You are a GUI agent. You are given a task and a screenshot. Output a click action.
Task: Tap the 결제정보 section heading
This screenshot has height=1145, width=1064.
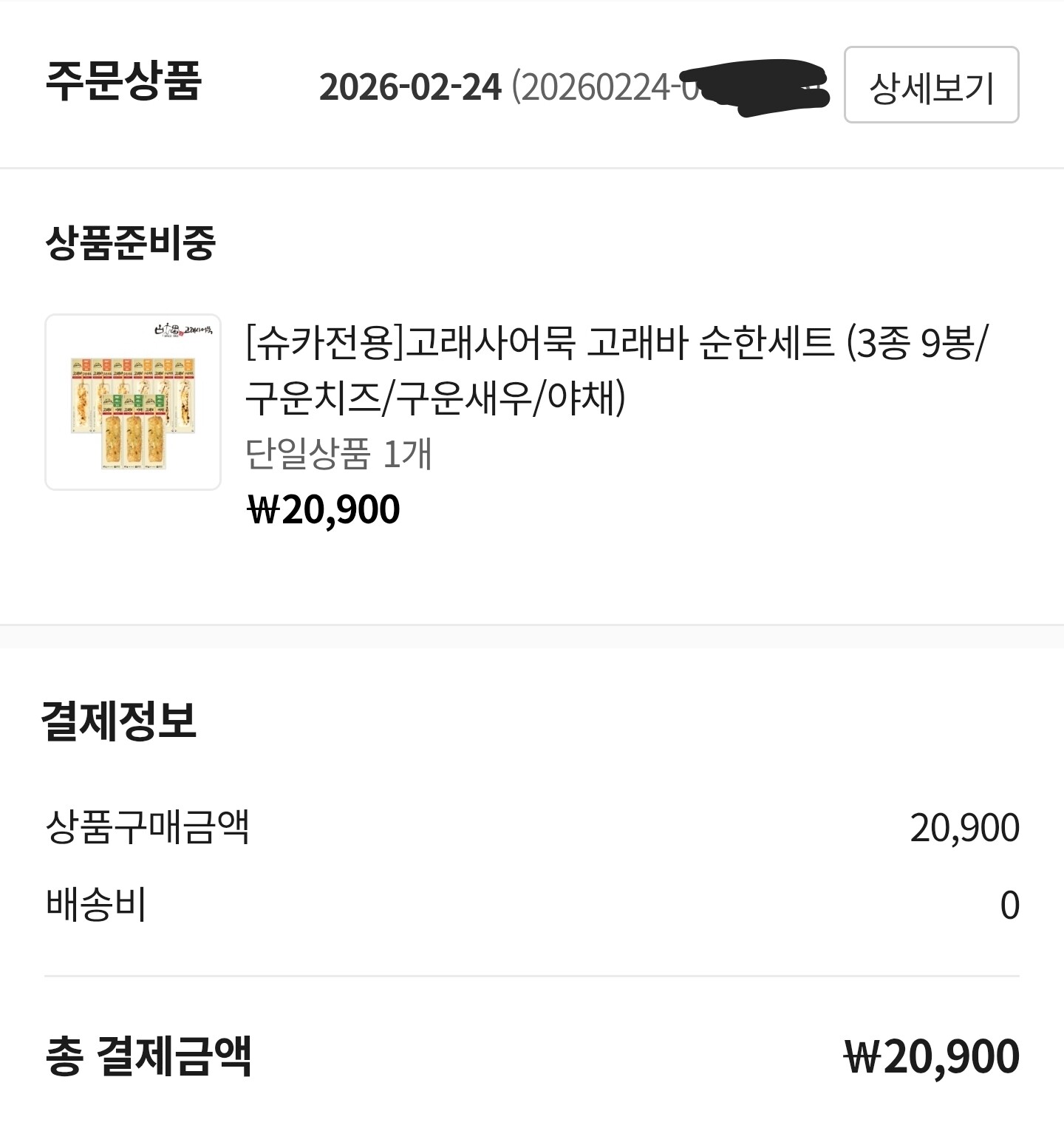click(119, 720)
